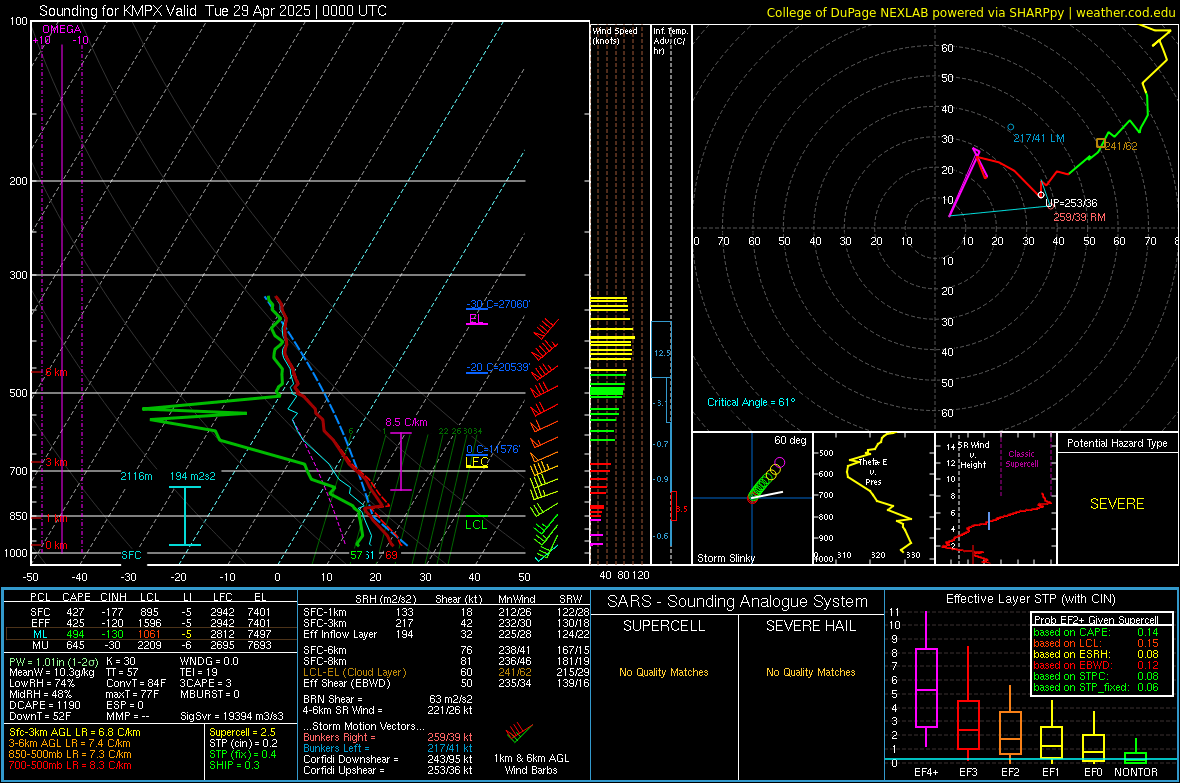Viewport: 1180px width, 783px height.
Task: Click the 2116m inflow layer height label
Action: click(x=136, y=477)
